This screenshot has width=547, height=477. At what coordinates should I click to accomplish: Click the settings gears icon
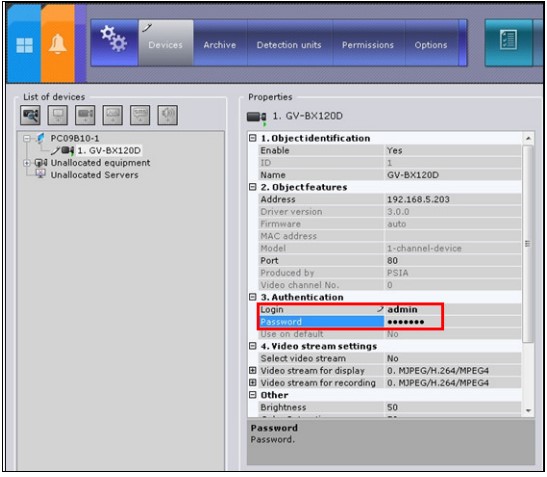[x=114, y=39]
